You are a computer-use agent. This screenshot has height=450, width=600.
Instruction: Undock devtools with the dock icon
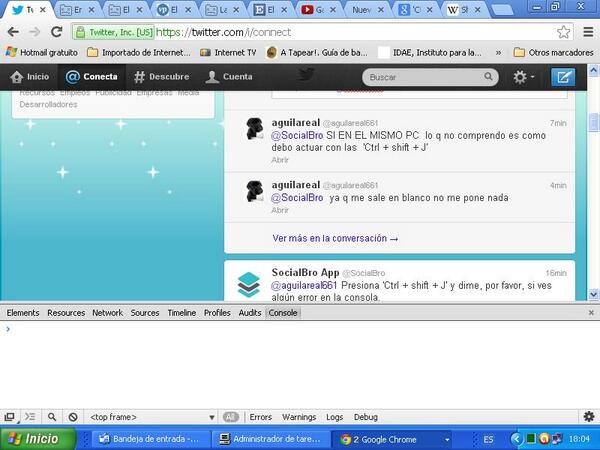point(10,417)
